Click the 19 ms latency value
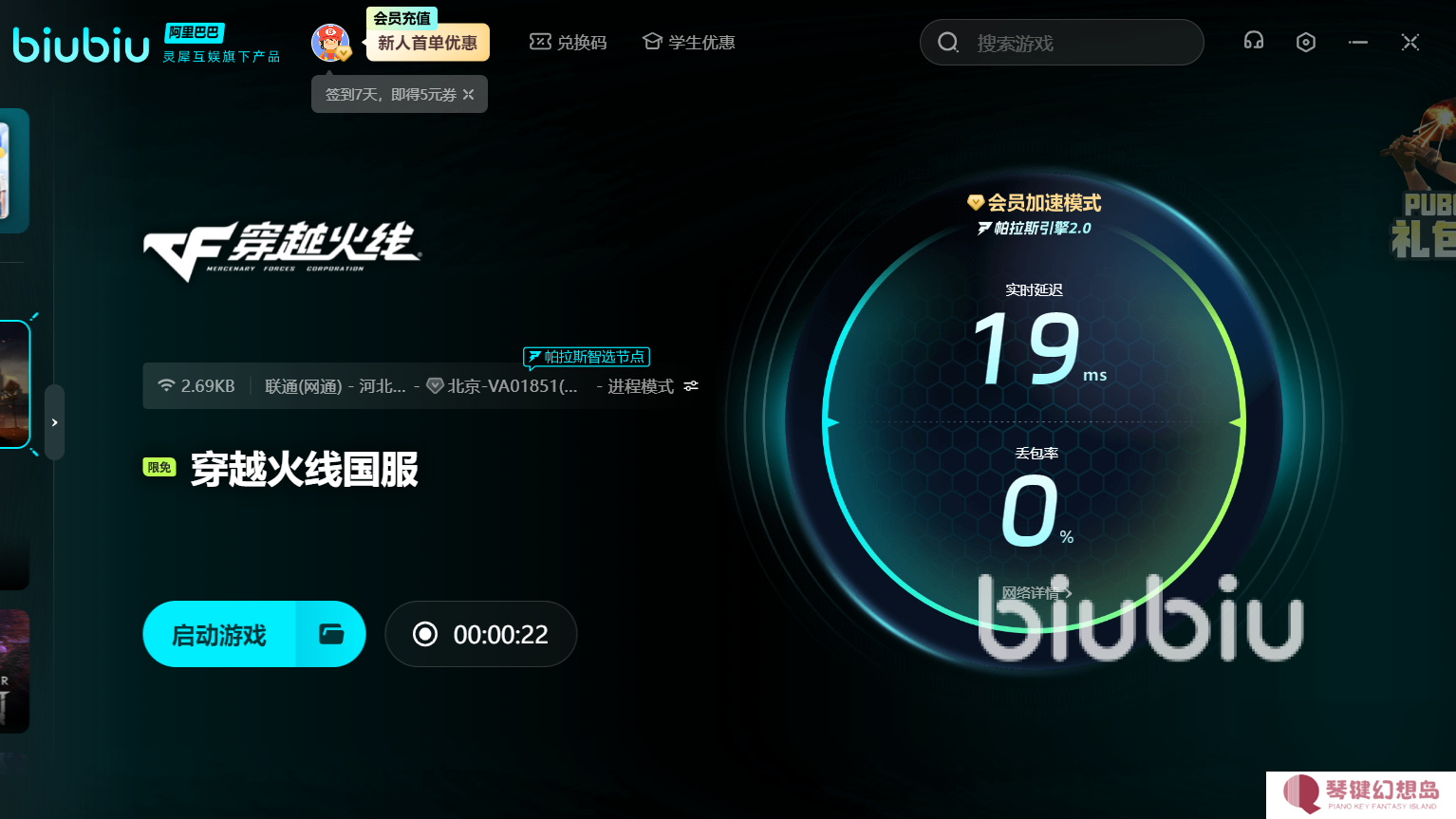The width and height of the screenshot is (1456, 819). tap(1038, 349)
